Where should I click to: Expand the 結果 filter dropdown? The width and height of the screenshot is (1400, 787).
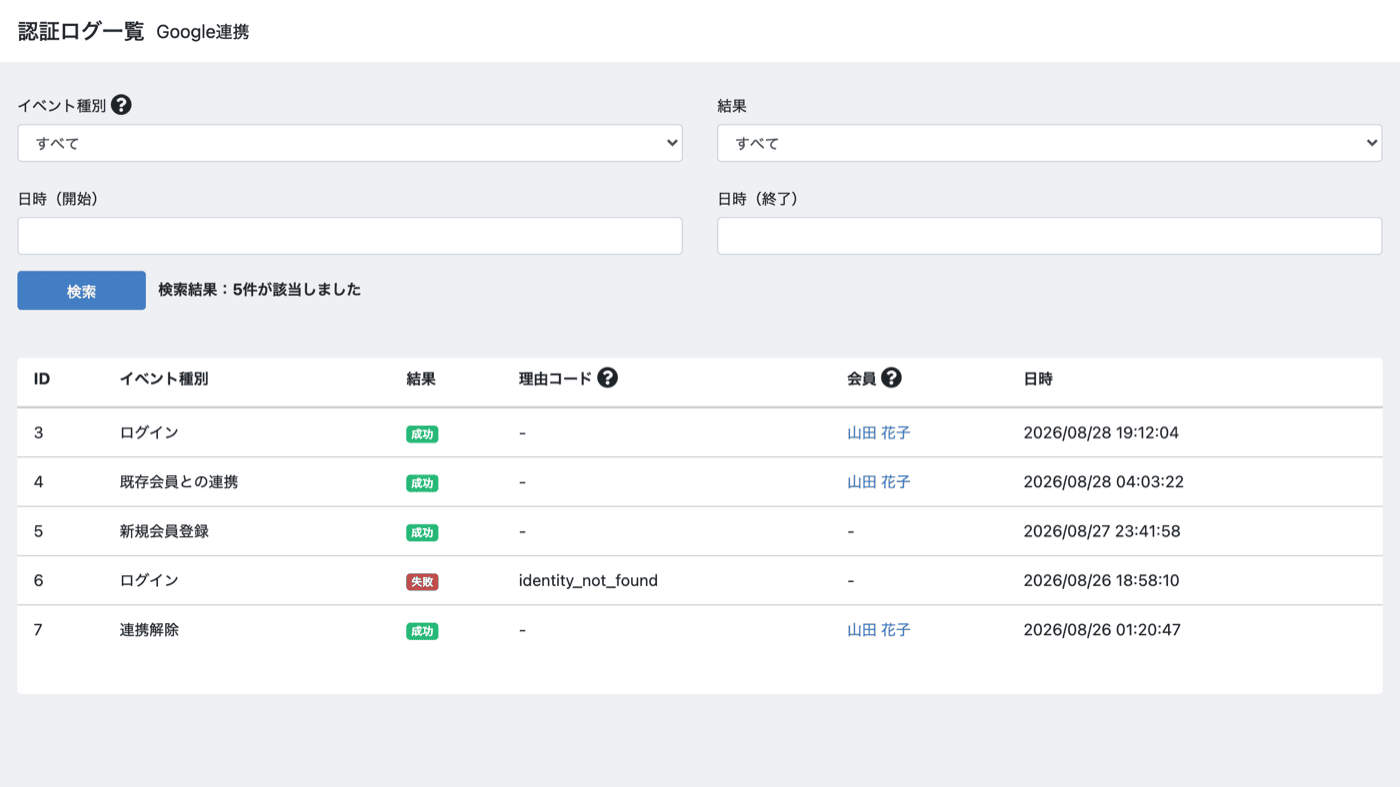[1050, 143]
